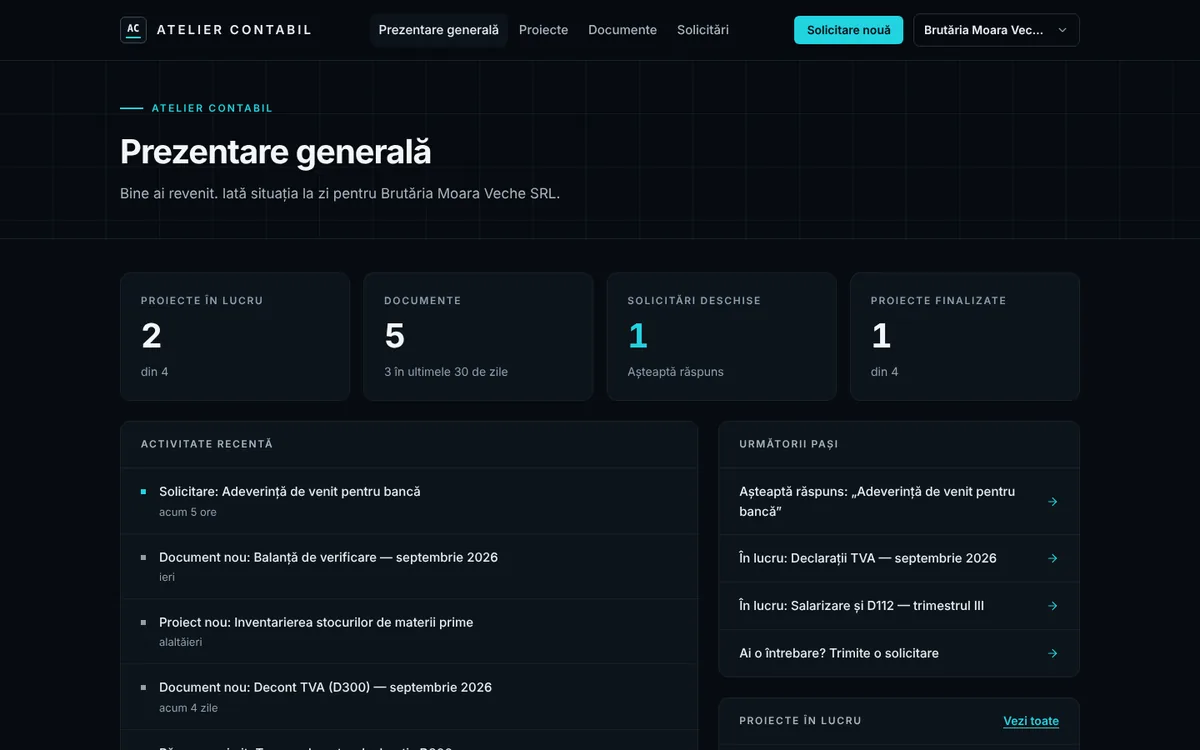Click the Vezi toate link

pyautogui.click(x=1031, y=721)
